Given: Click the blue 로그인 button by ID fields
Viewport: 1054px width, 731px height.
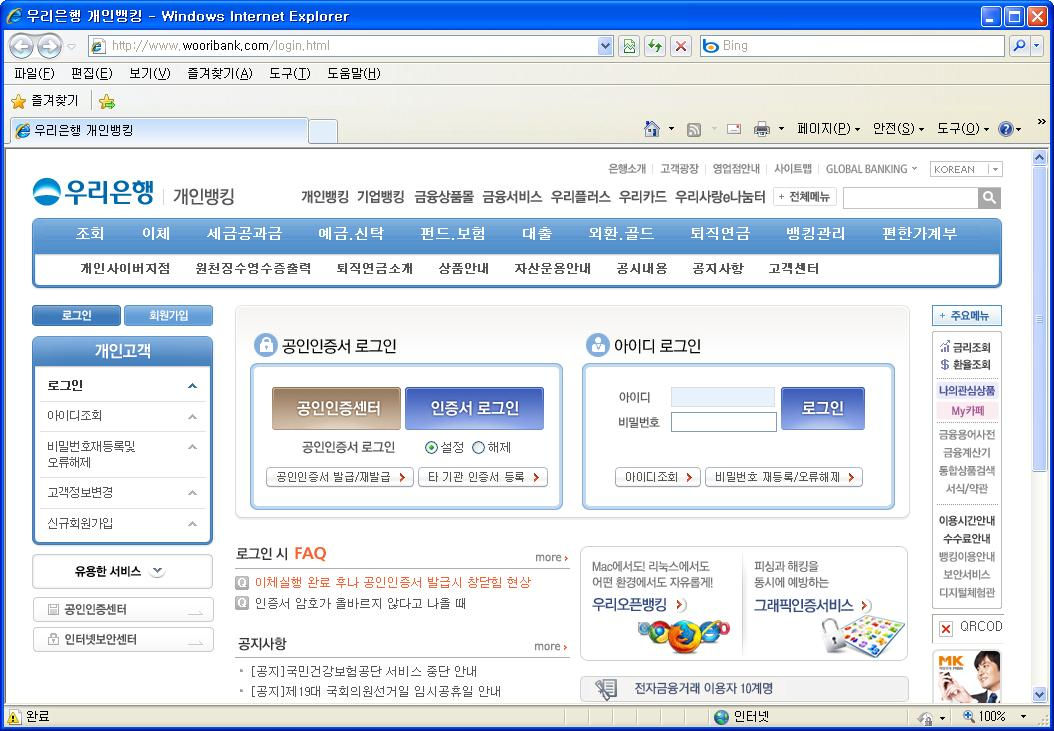Looking at the screenshot, I should (x=823, y=408).
